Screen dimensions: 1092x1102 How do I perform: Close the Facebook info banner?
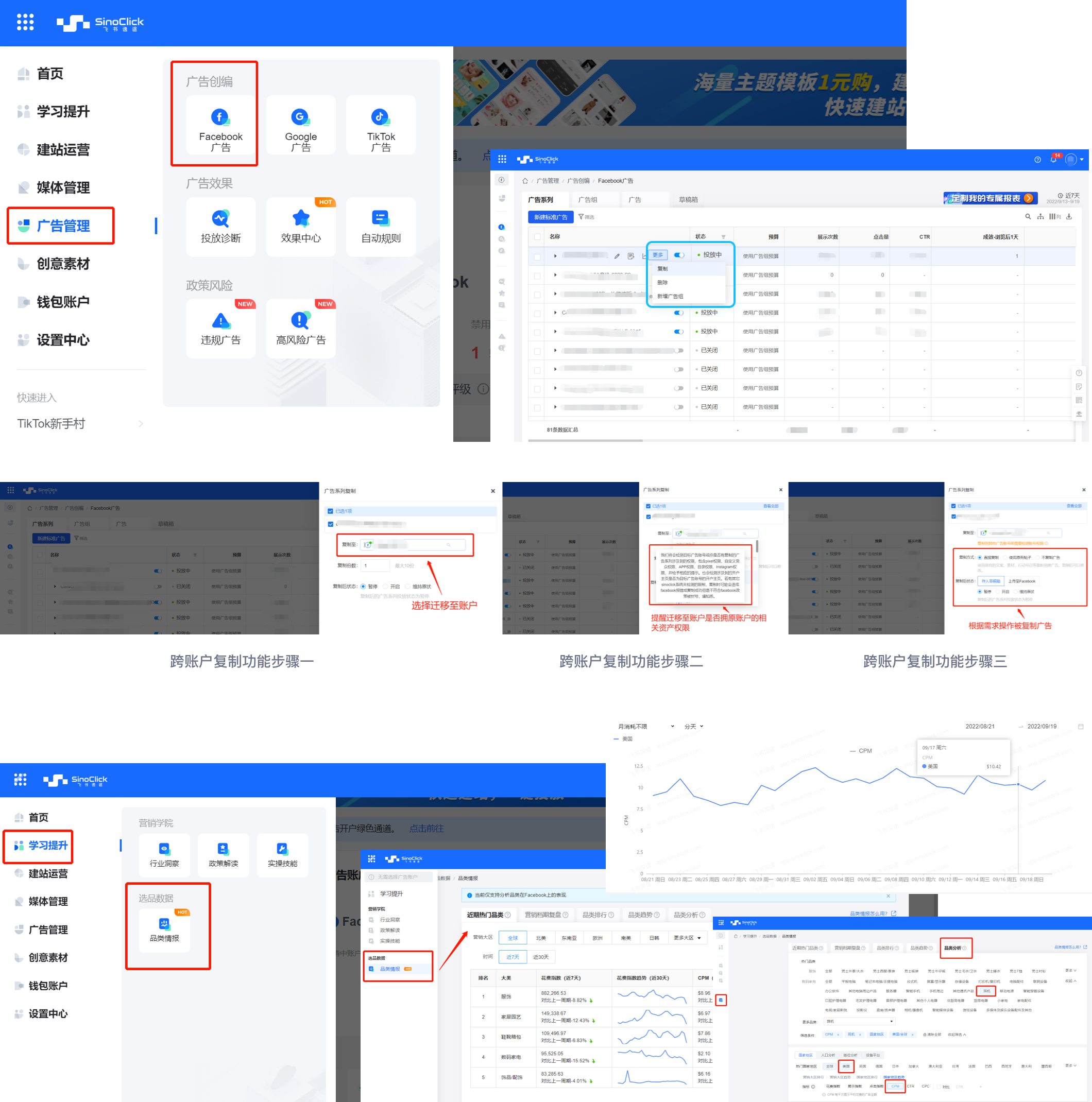click(x=889, y=896)
